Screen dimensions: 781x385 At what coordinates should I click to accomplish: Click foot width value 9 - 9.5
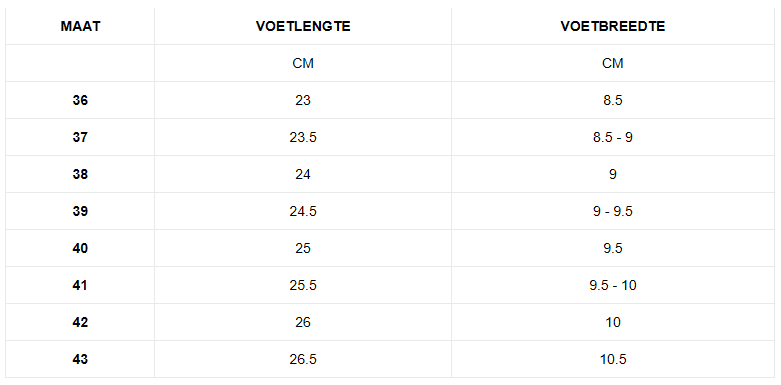pos(613,211)
